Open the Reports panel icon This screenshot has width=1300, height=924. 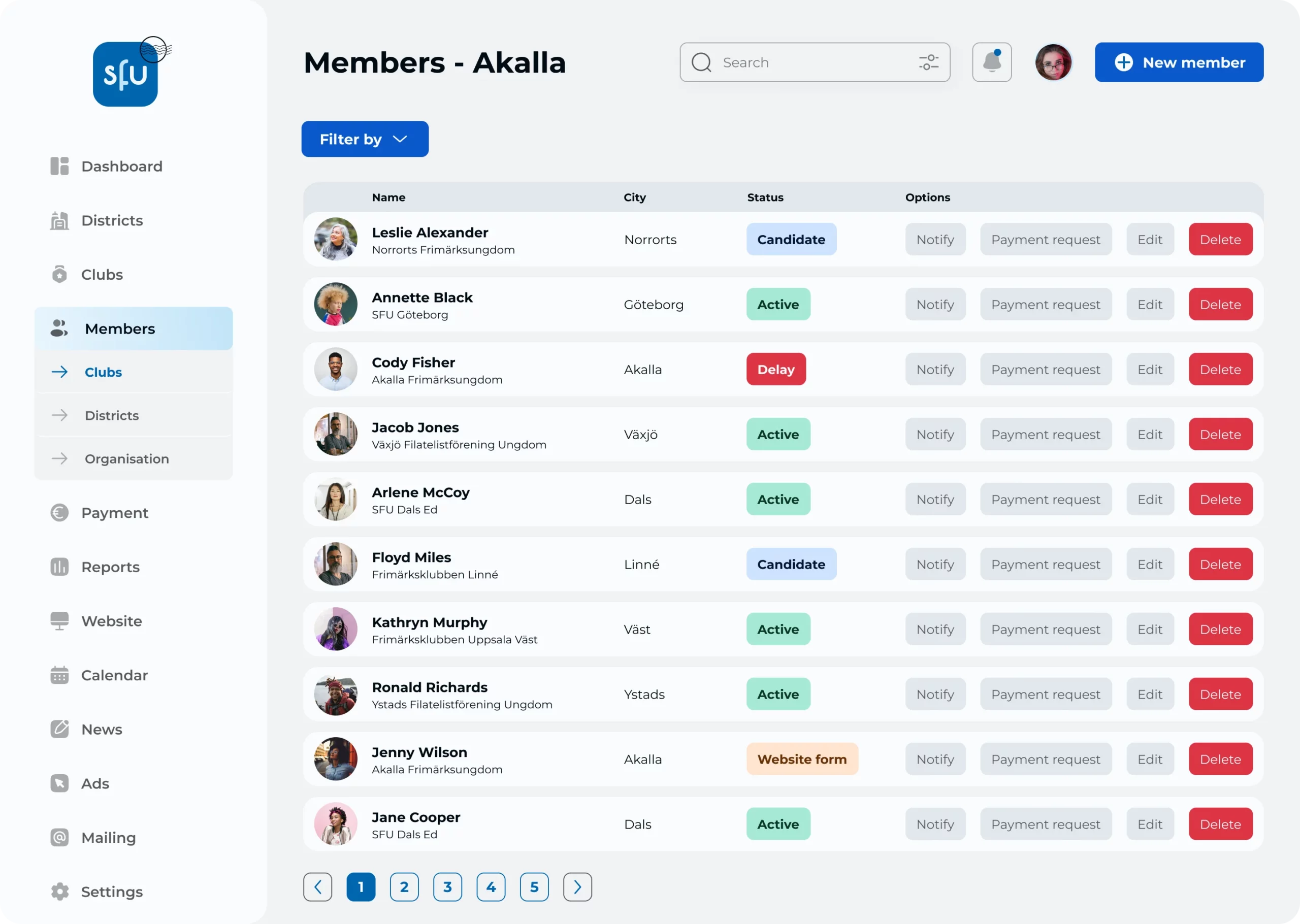(60, 567)
